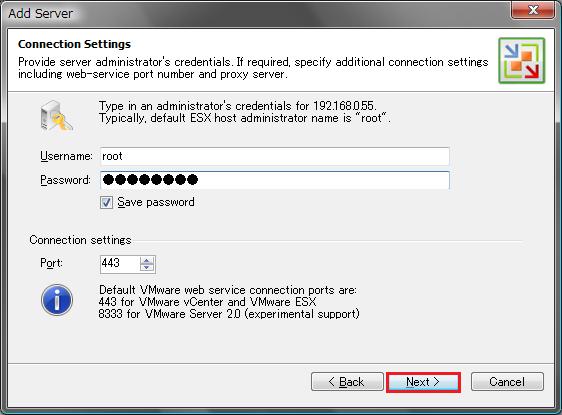Click the wizard logo icon in header
This screenshot has width=562, height=415.
[521, 61]
